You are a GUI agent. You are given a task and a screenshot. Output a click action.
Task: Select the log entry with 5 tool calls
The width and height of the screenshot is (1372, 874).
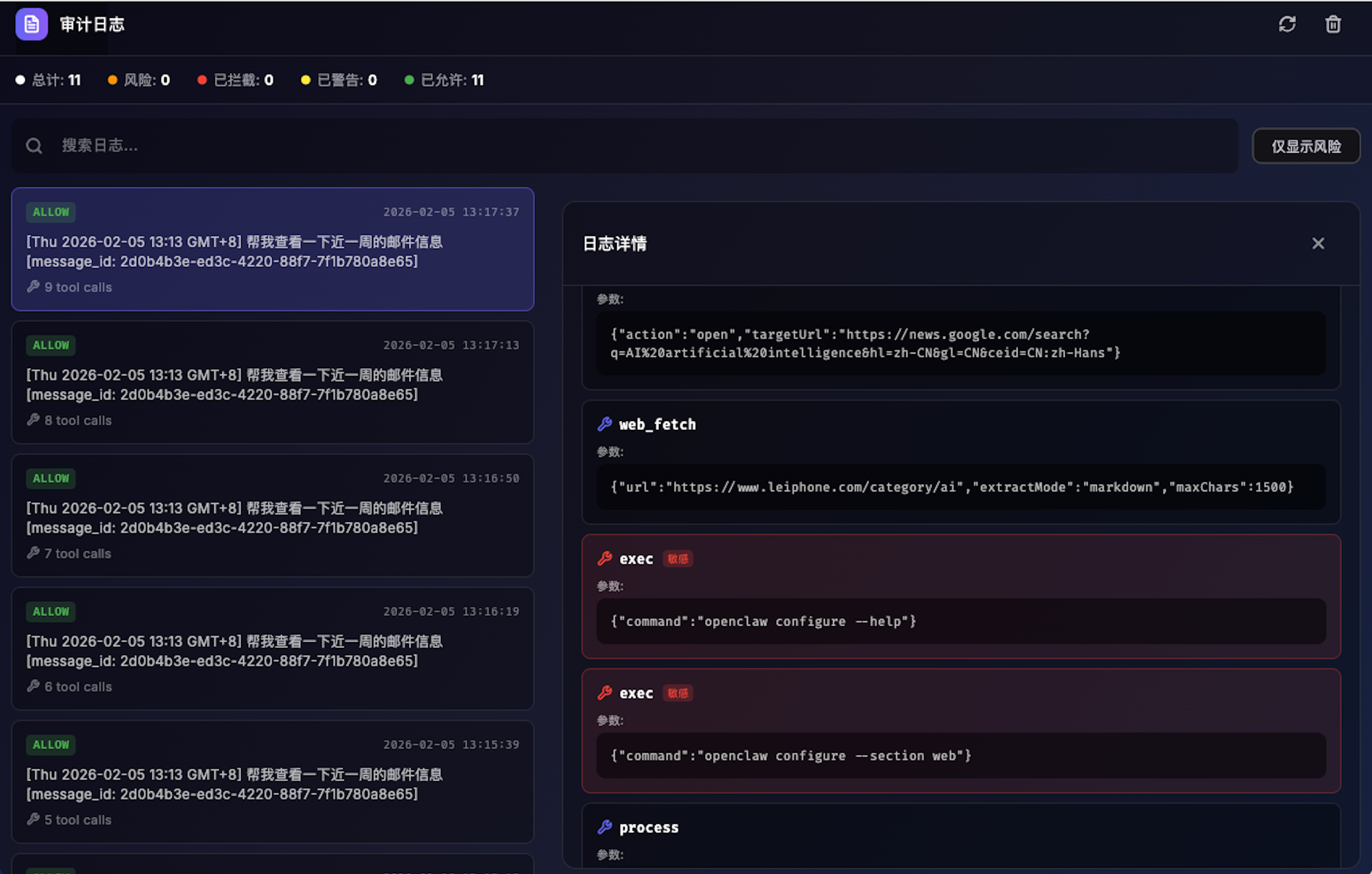[x=272, y=782]
